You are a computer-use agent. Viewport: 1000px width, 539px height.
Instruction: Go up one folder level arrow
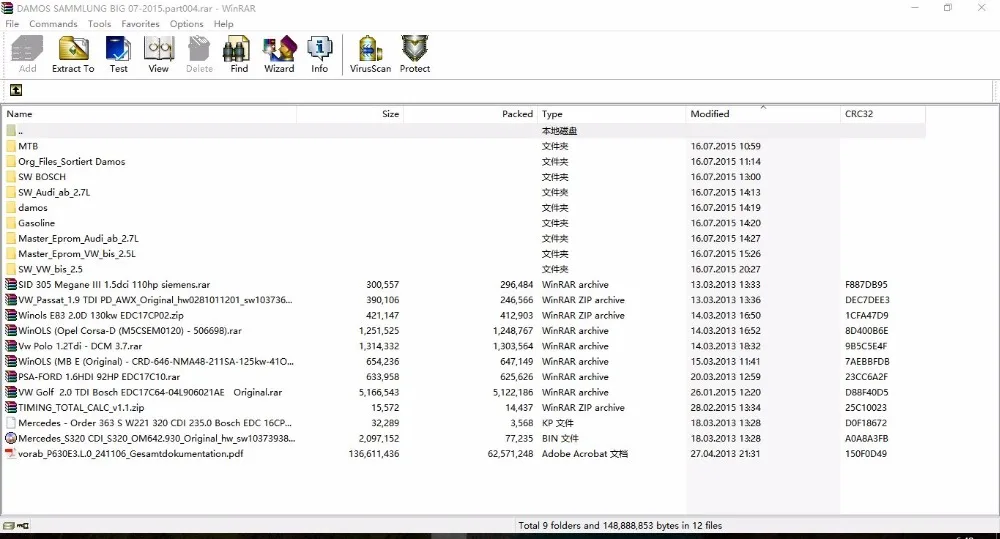pyautogui.click(x=16, y=90)
